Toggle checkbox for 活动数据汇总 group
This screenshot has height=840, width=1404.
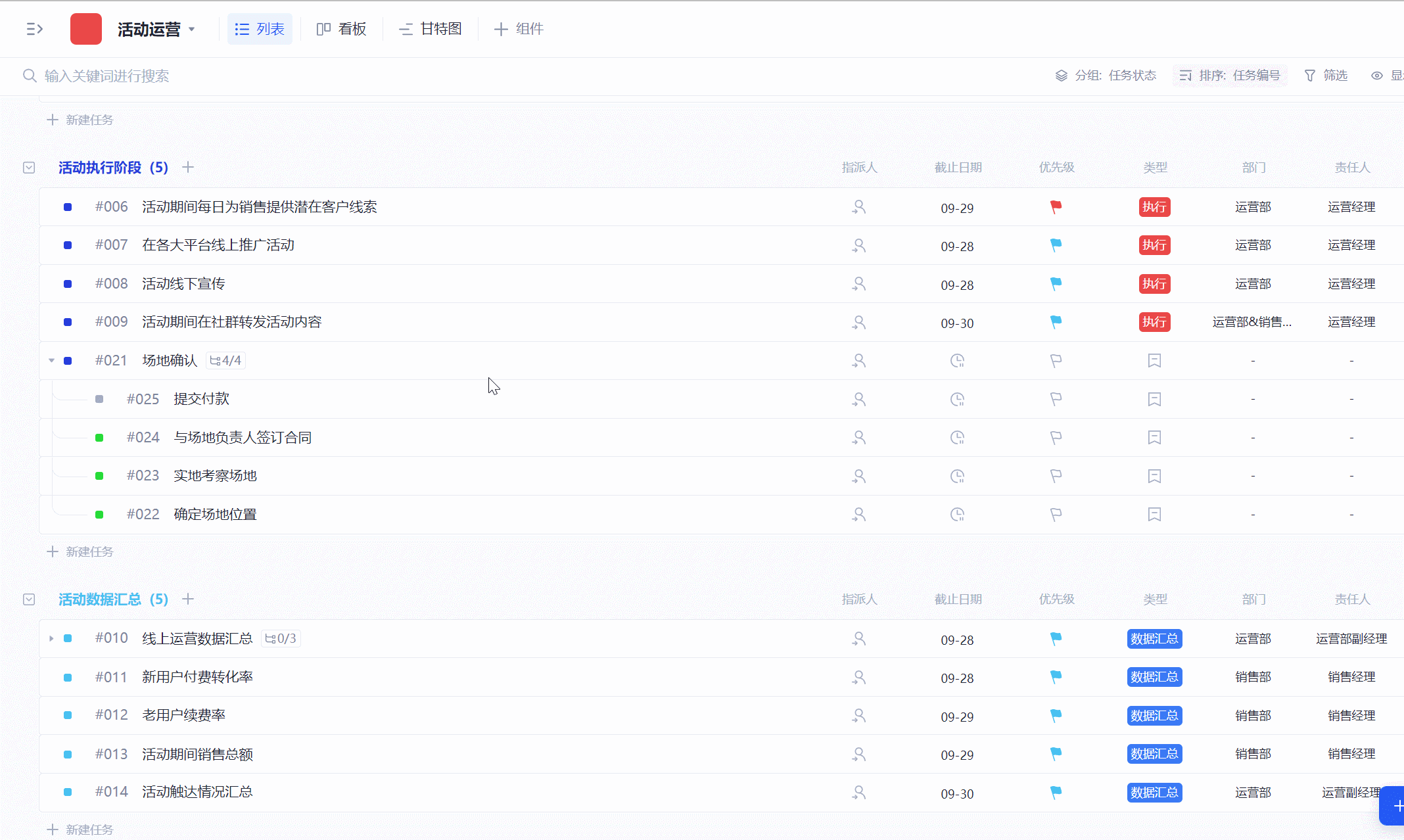[29, 599]
